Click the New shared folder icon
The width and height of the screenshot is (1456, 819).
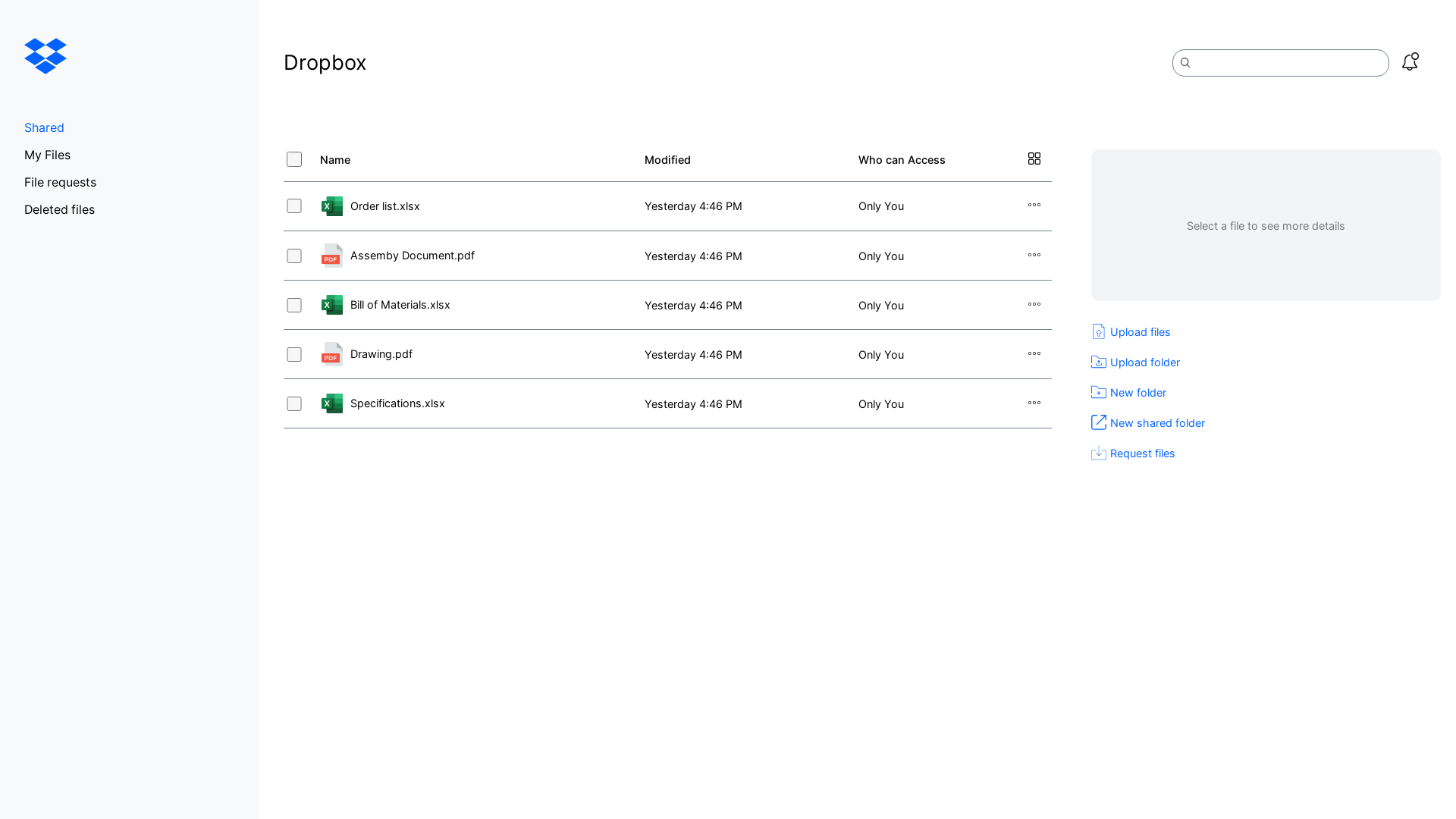(1099, 422)
